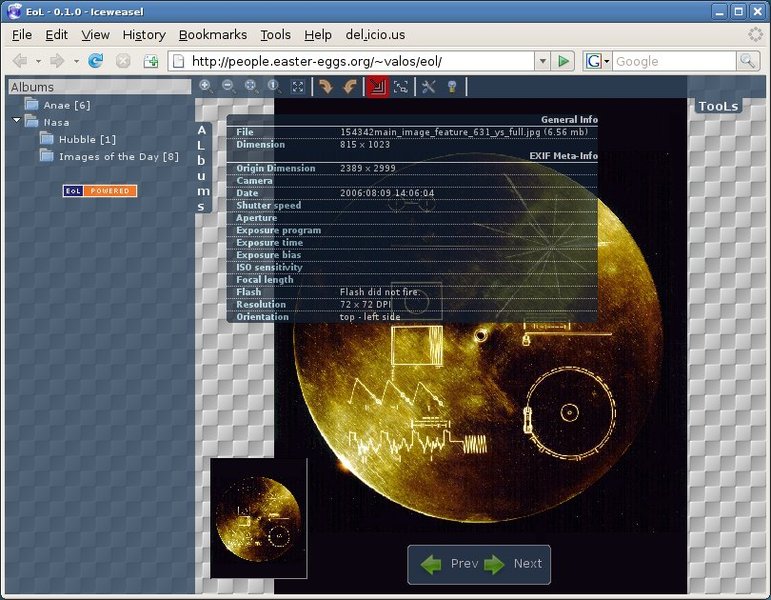Screen dimensions: 771x600
Task: Click the EoL Powered badge
Action: pos(100,191)
